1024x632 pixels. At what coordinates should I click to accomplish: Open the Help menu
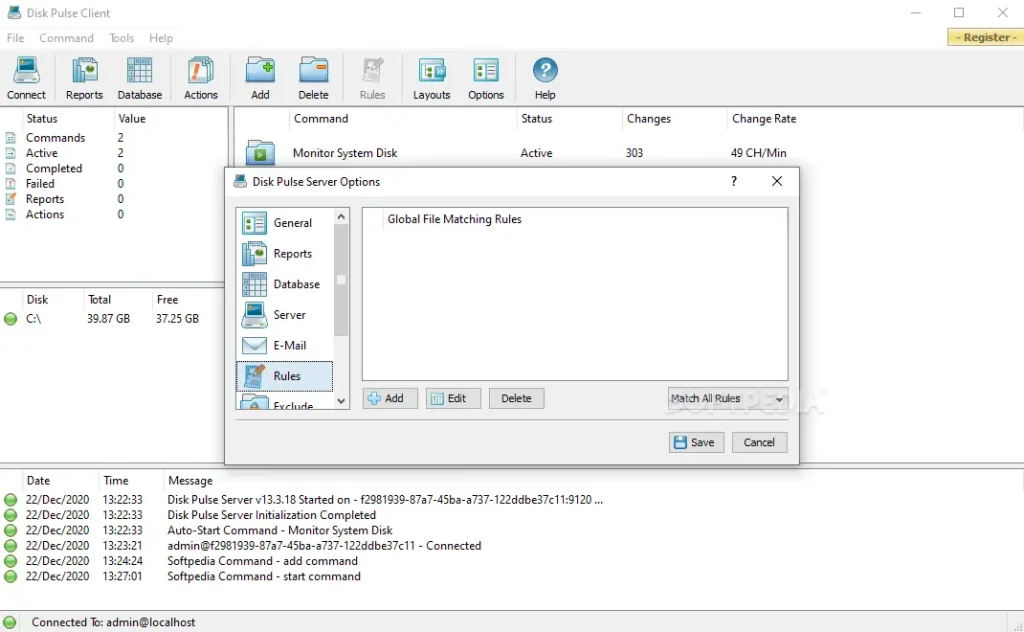click(x=161, y=38)
